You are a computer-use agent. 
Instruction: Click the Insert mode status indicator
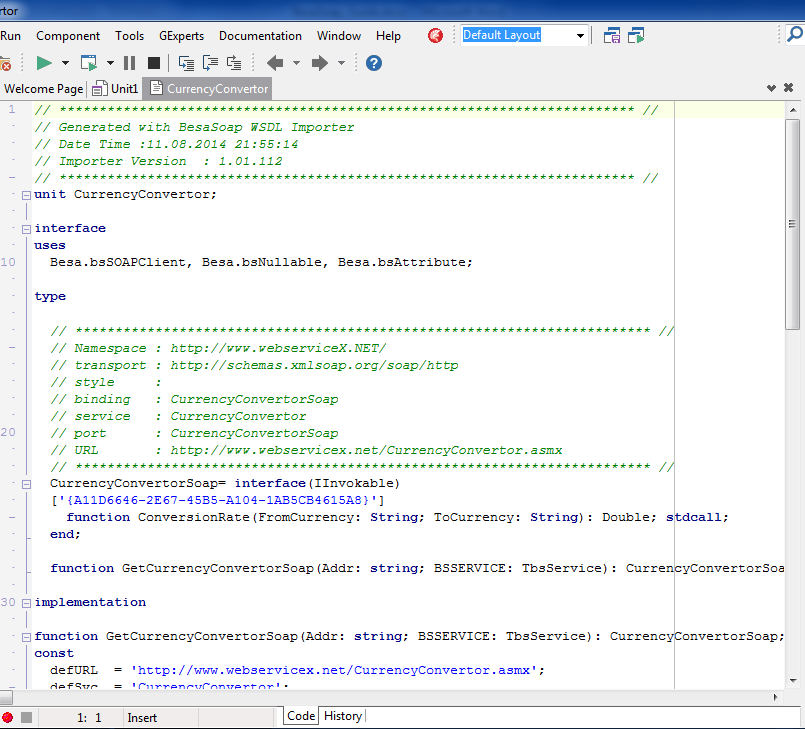point(142,718)
